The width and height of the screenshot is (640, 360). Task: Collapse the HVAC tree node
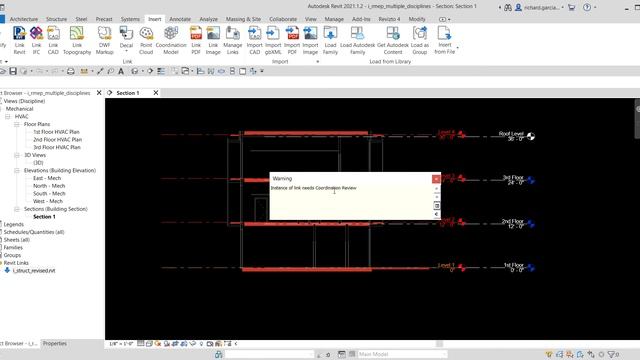[x=8, y=117]
